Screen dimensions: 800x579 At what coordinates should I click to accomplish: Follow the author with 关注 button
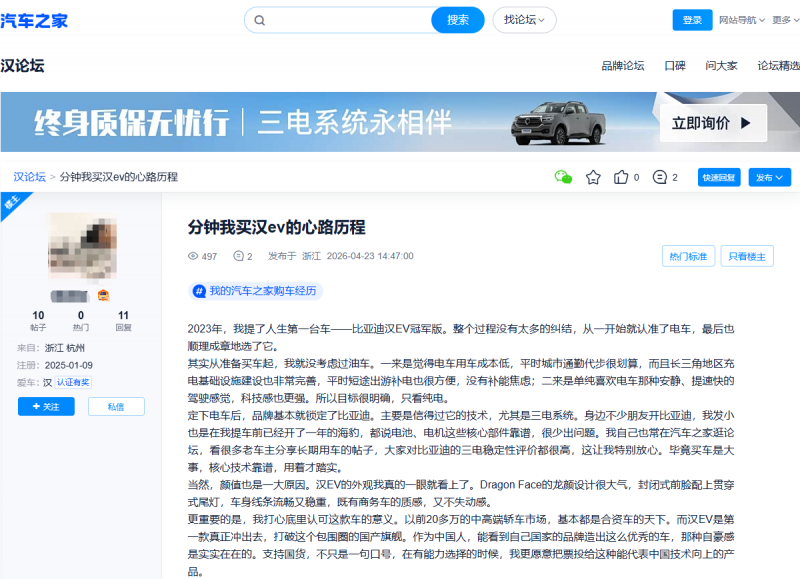pyautogui.click(x=46, y=407)
